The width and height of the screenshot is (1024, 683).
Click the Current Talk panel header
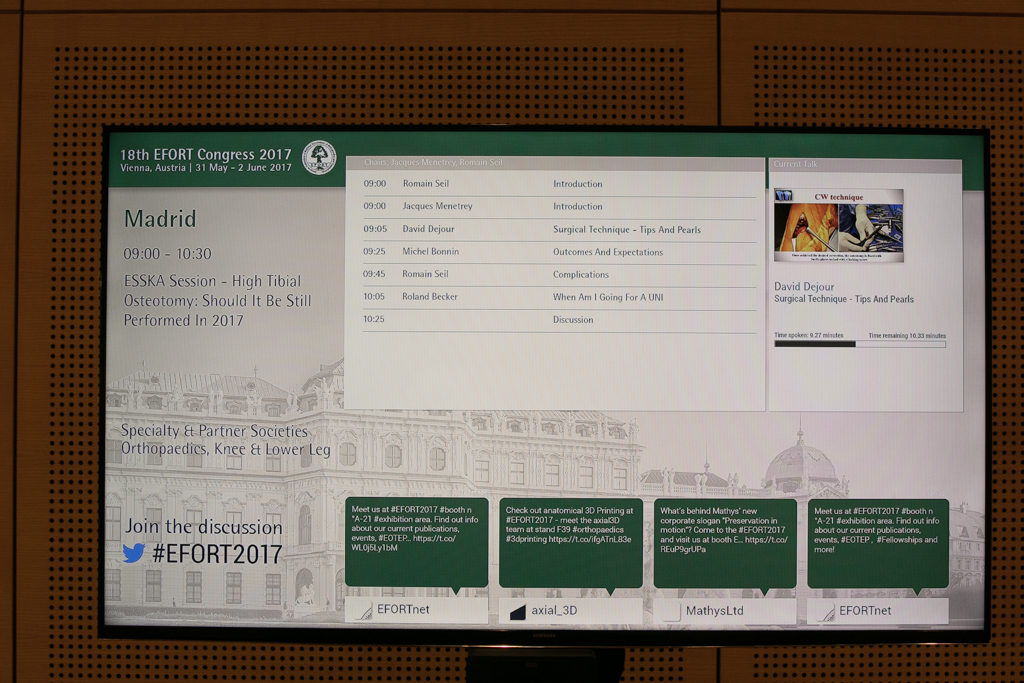coord(865,164)
